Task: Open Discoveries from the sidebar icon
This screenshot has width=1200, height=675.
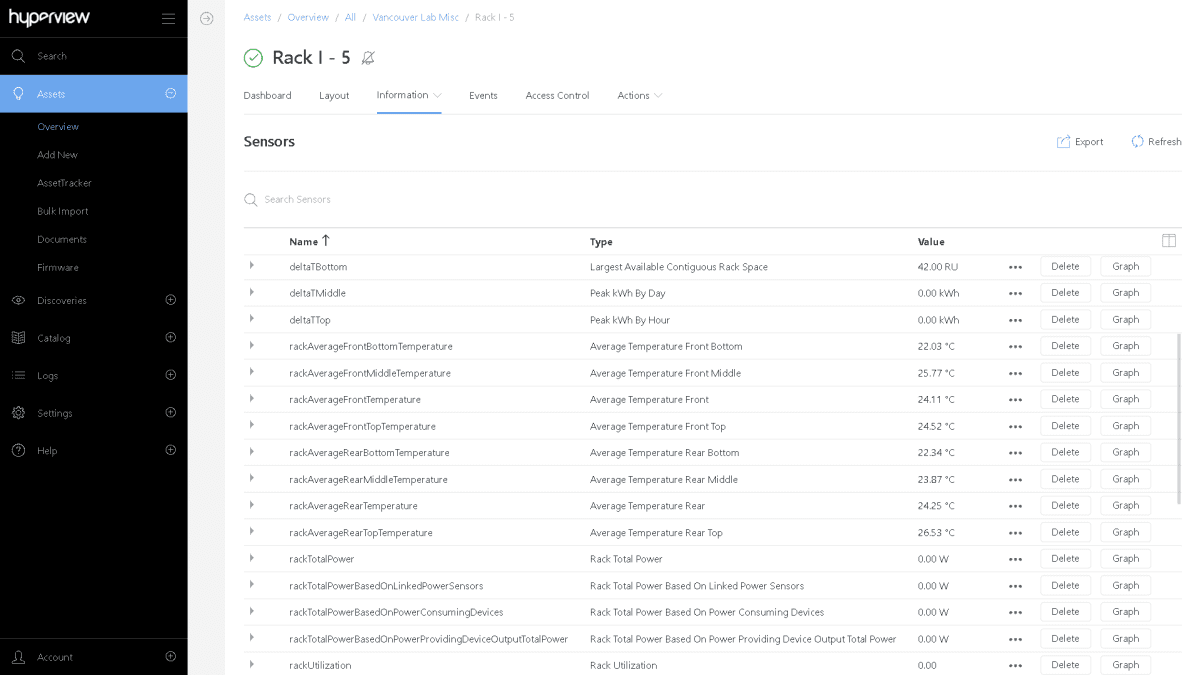Action: pyautogui.click(x=16, y=300)
